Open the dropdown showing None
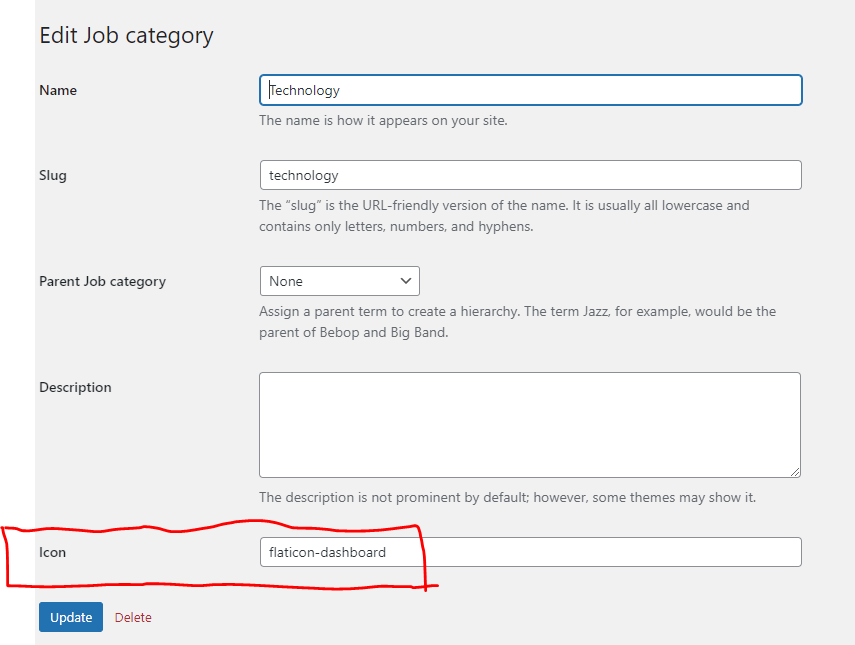Screen dimensions: 855x645 pos(340,281)
